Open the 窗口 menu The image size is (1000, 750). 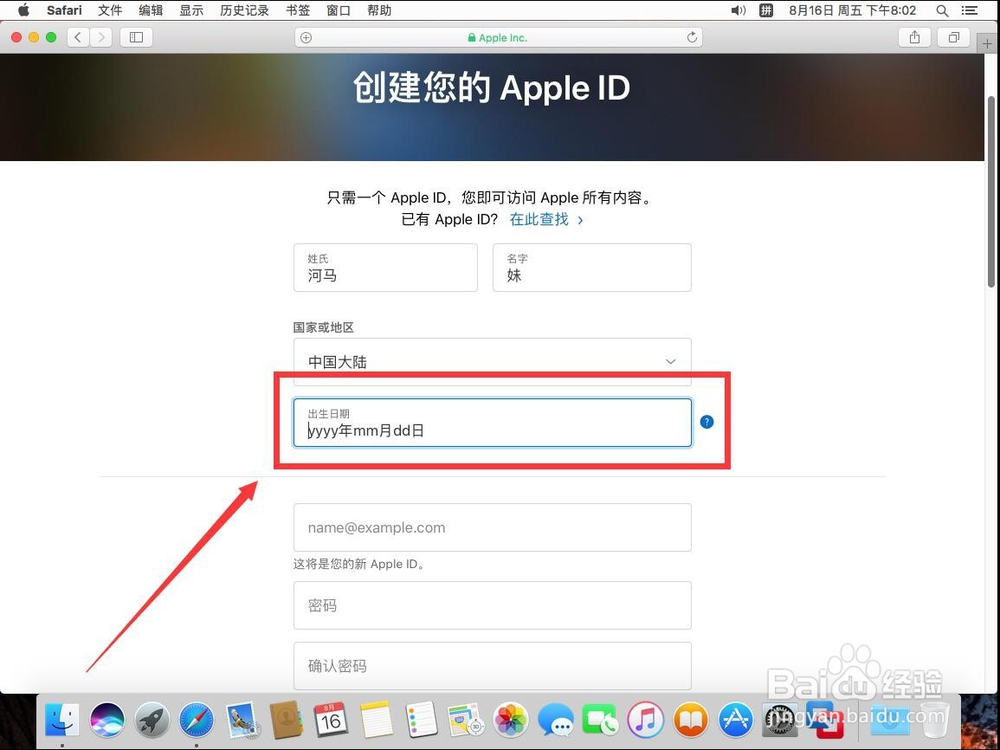[x=338, y=10]
